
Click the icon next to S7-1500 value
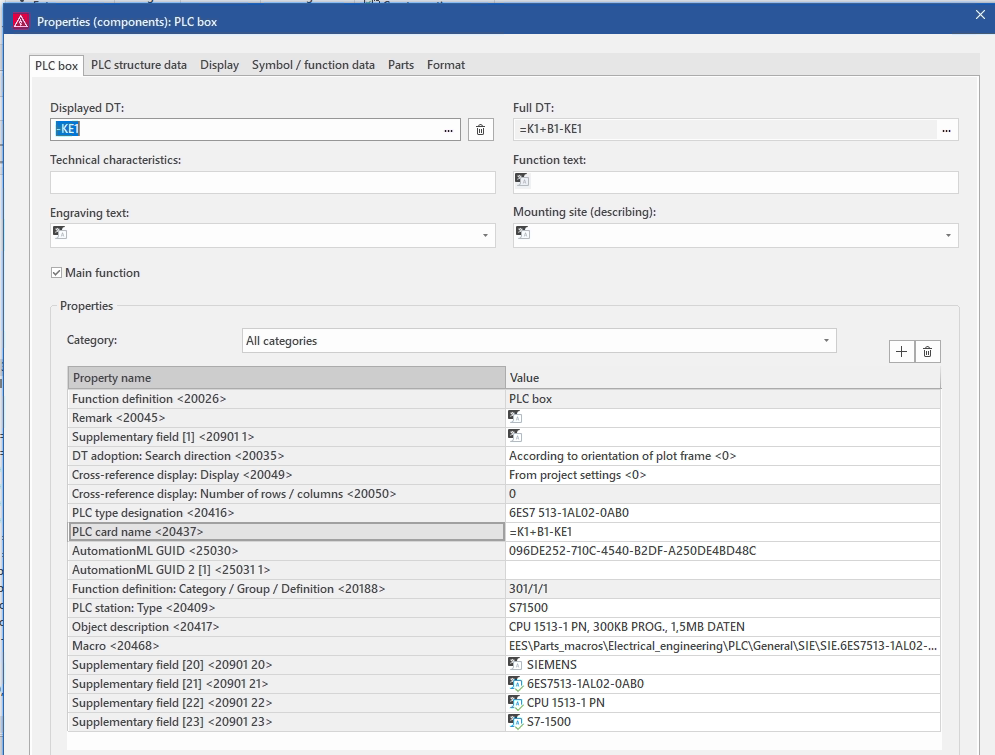516,721
